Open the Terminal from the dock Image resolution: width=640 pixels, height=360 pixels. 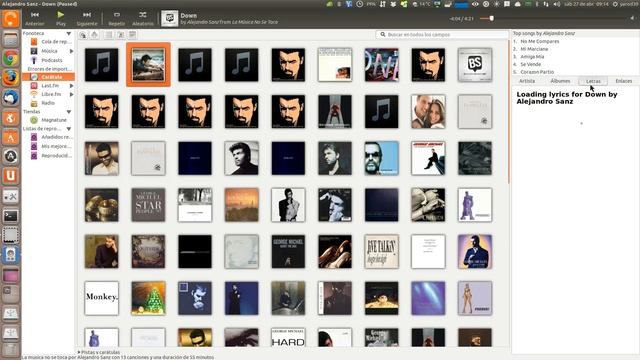point(11,216)
